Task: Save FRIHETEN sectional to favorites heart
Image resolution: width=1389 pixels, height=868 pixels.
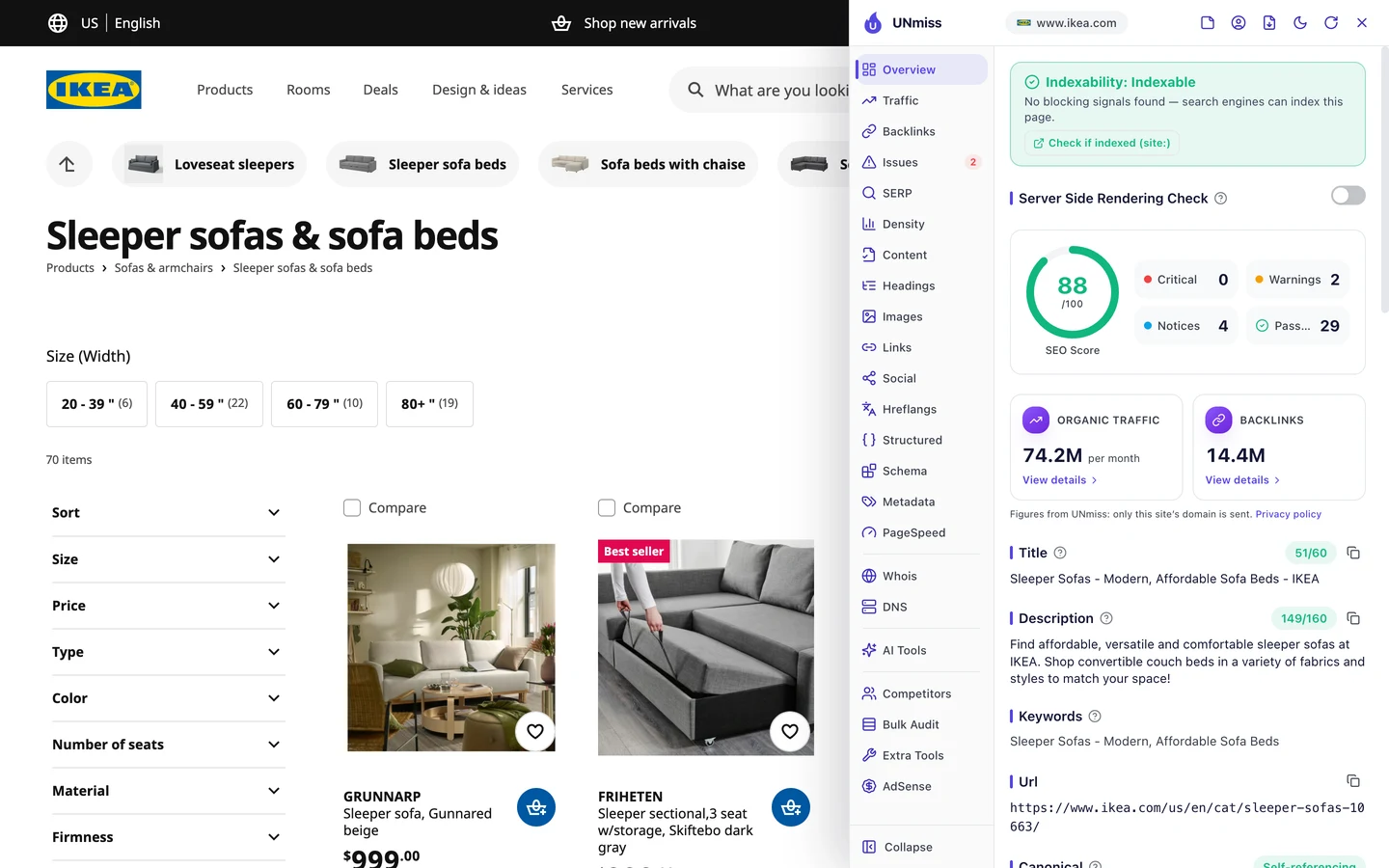Action: 790,732
